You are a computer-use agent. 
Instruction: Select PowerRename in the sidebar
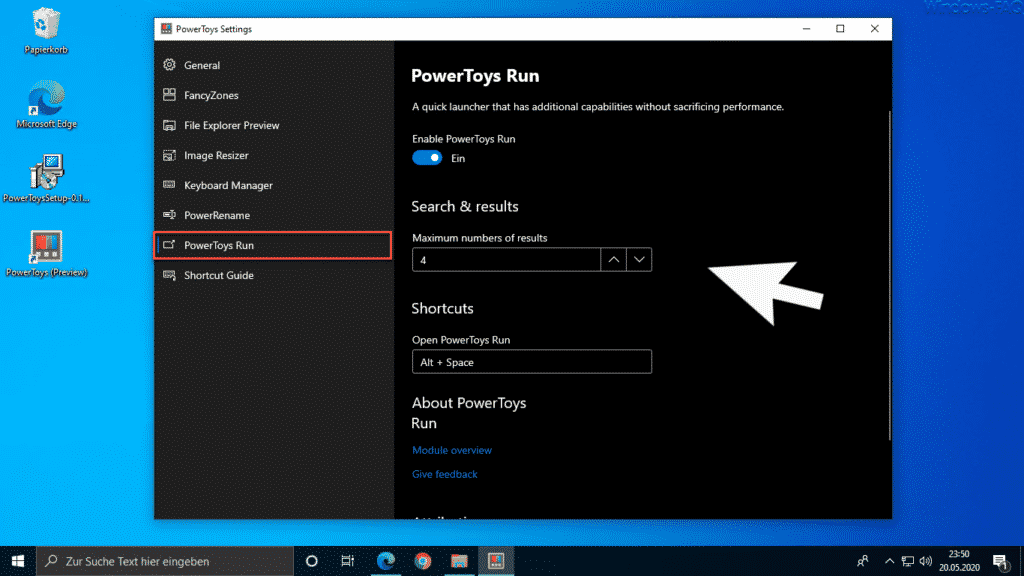[274, 216]
